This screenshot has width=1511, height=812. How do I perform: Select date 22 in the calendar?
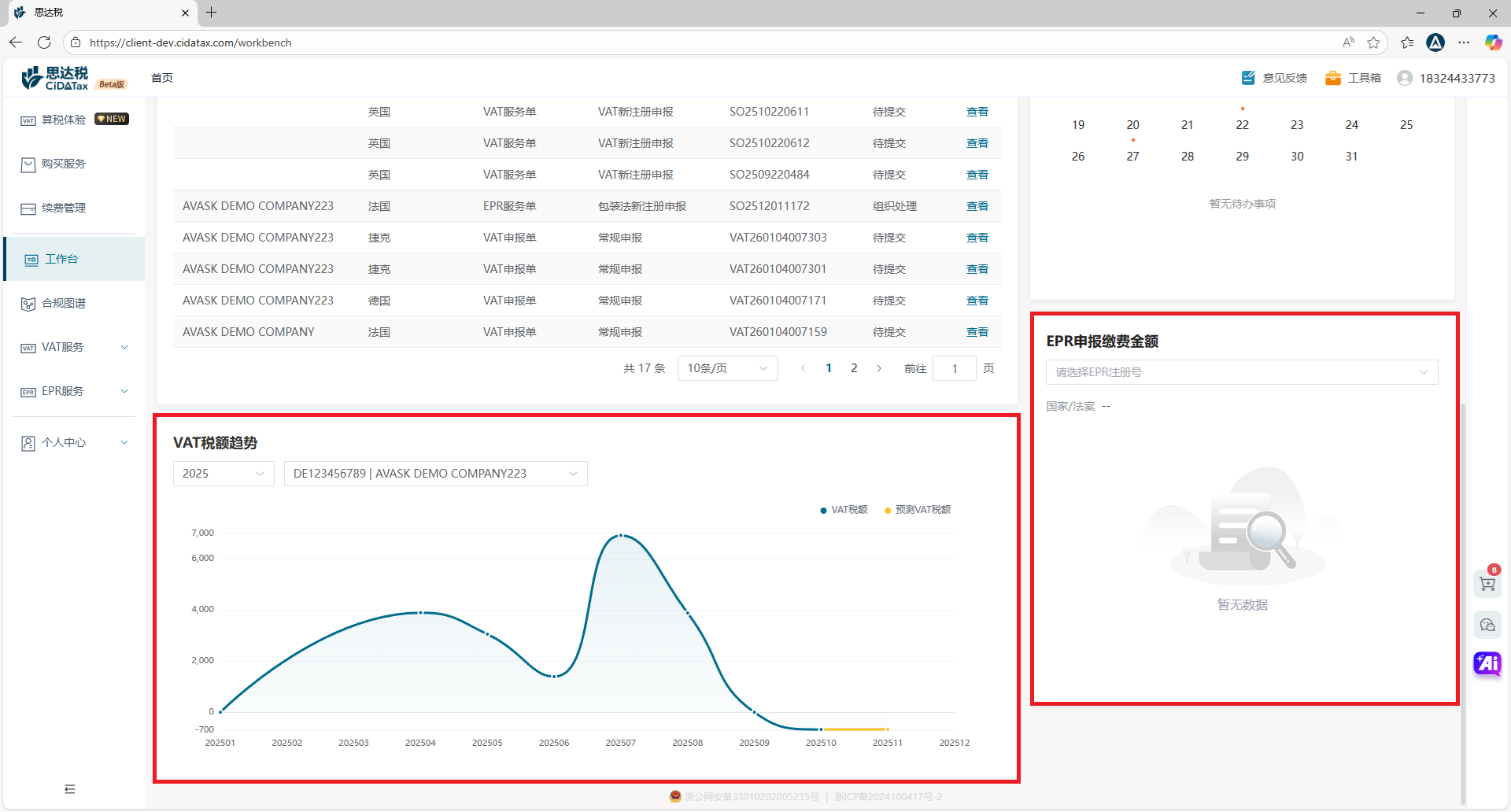coord(1242,125)
